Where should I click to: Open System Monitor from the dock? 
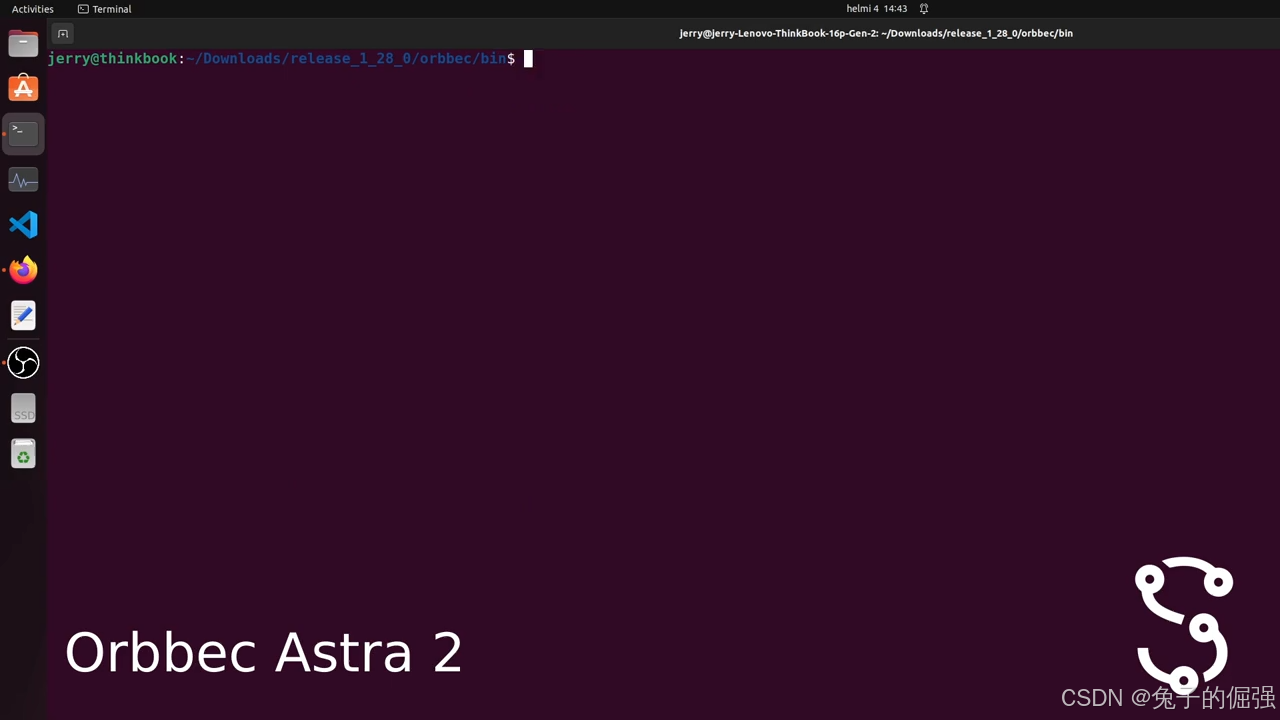pos(23,180)
